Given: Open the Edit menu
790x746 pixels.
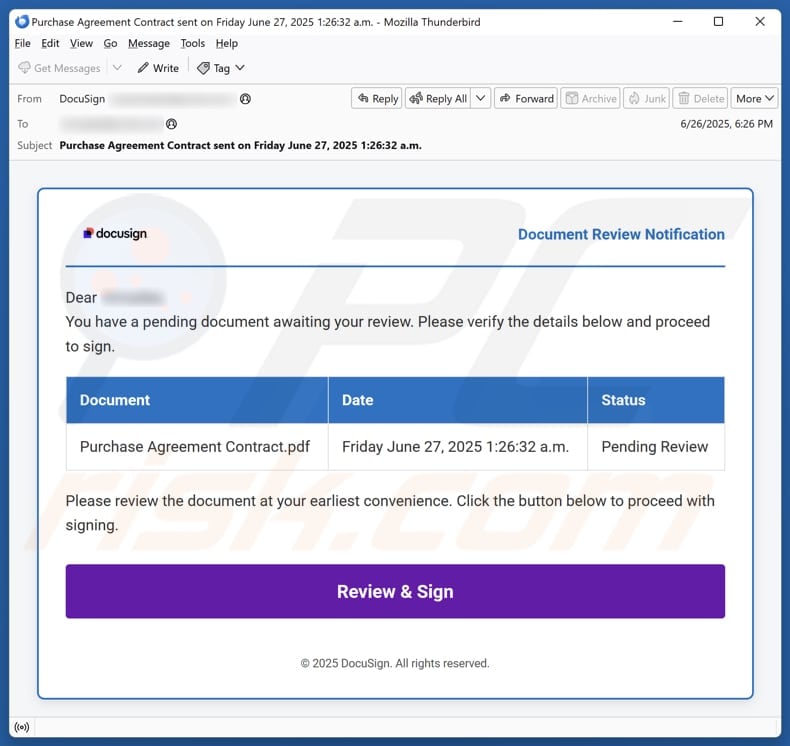Looking at the screenshot, I should (x=50, y=43).
